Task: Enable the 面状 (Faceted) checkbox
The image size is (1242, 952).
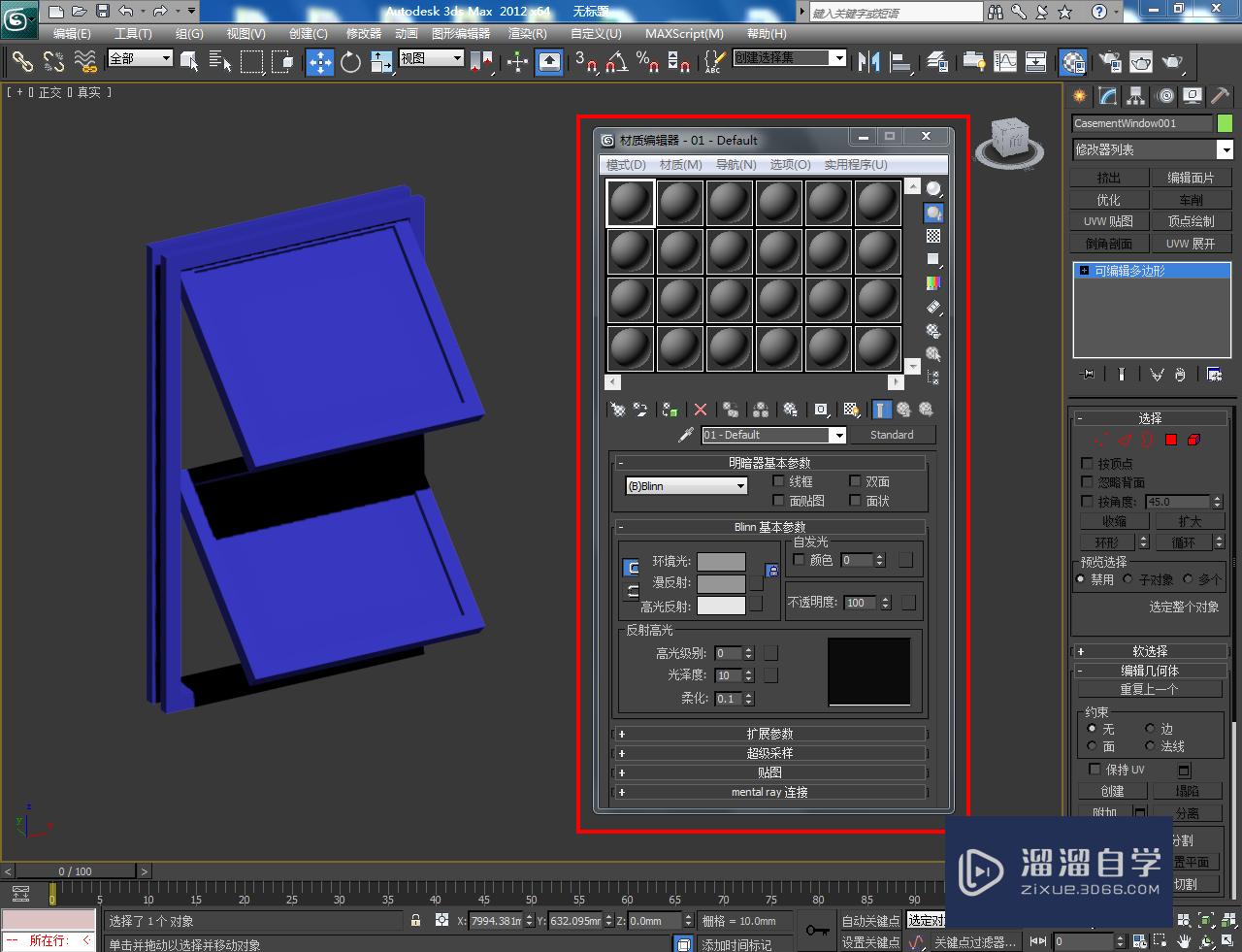Action: pyautogui.click(x=855, y=501)
